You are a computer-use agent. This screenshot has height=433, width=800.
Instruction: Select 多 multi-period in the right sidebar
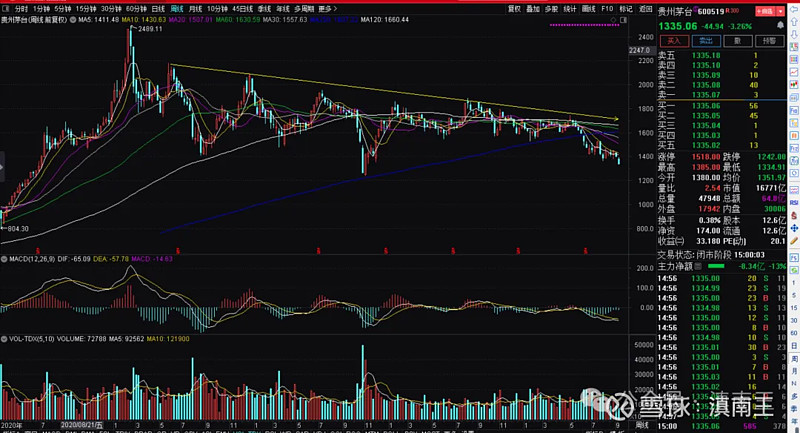(x=794, y=396)
